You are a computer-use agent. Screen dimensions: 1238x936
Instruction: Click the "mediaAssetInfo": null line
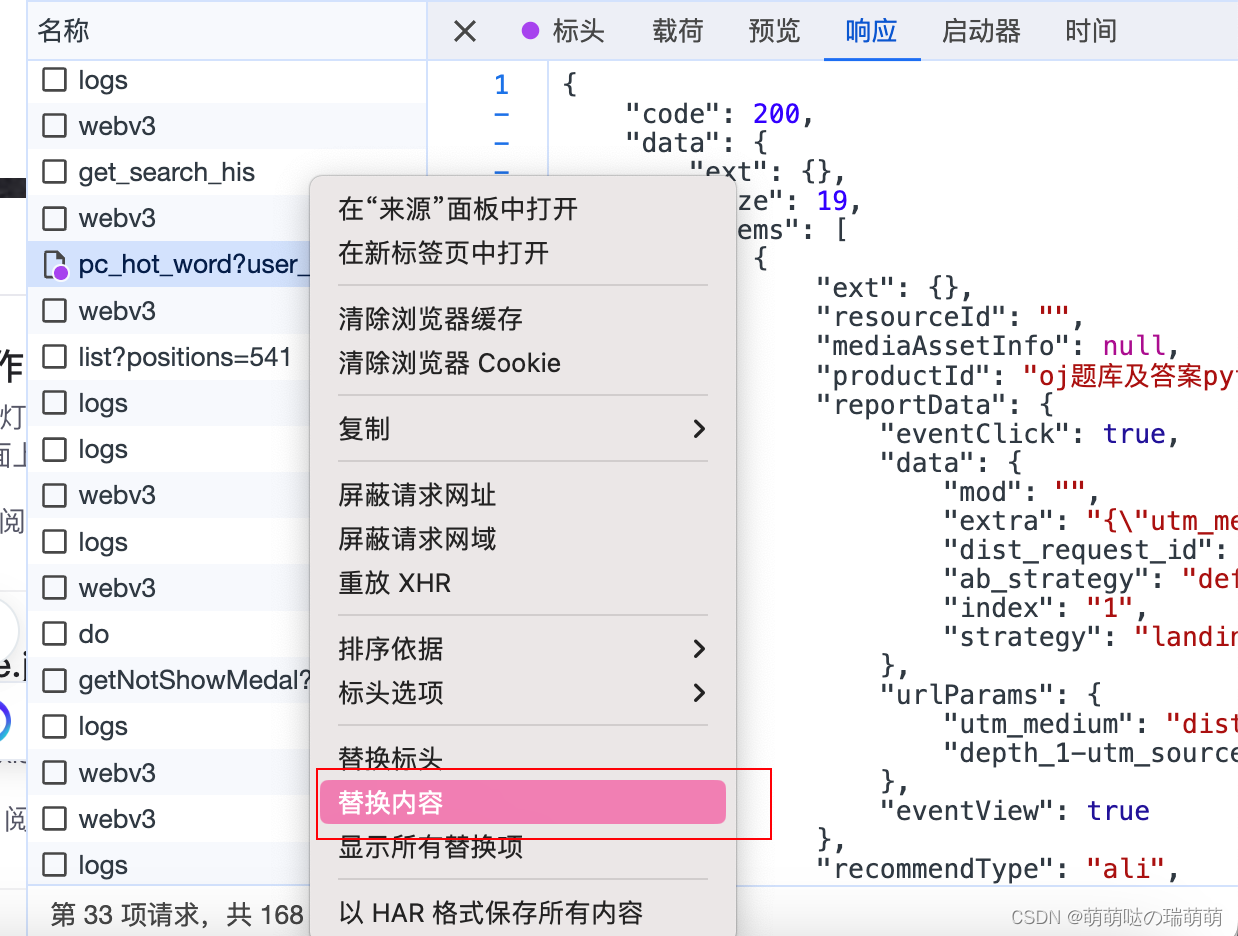pos(1000,346)
